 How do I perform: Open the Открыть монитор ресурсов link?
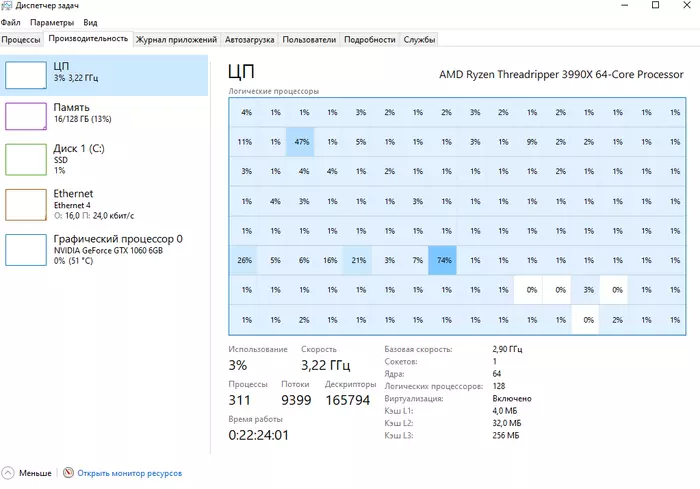[129, 473]
